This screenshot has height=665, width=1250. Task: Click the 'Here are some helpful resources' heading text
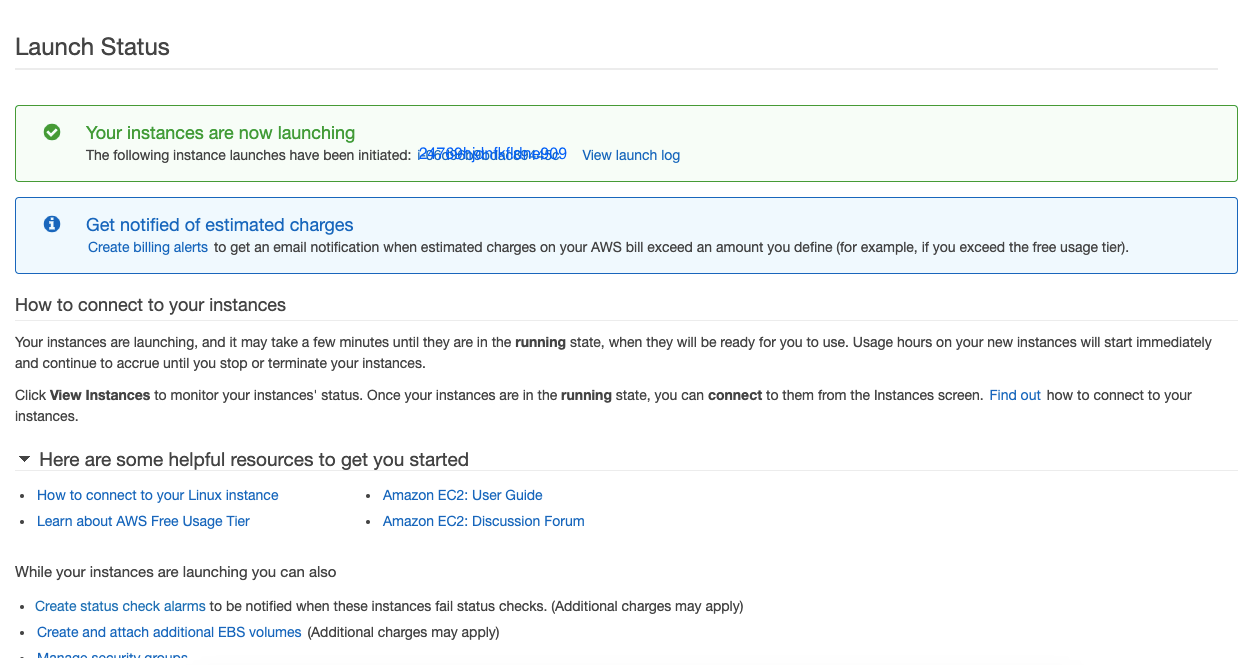[x=254, y=460]
